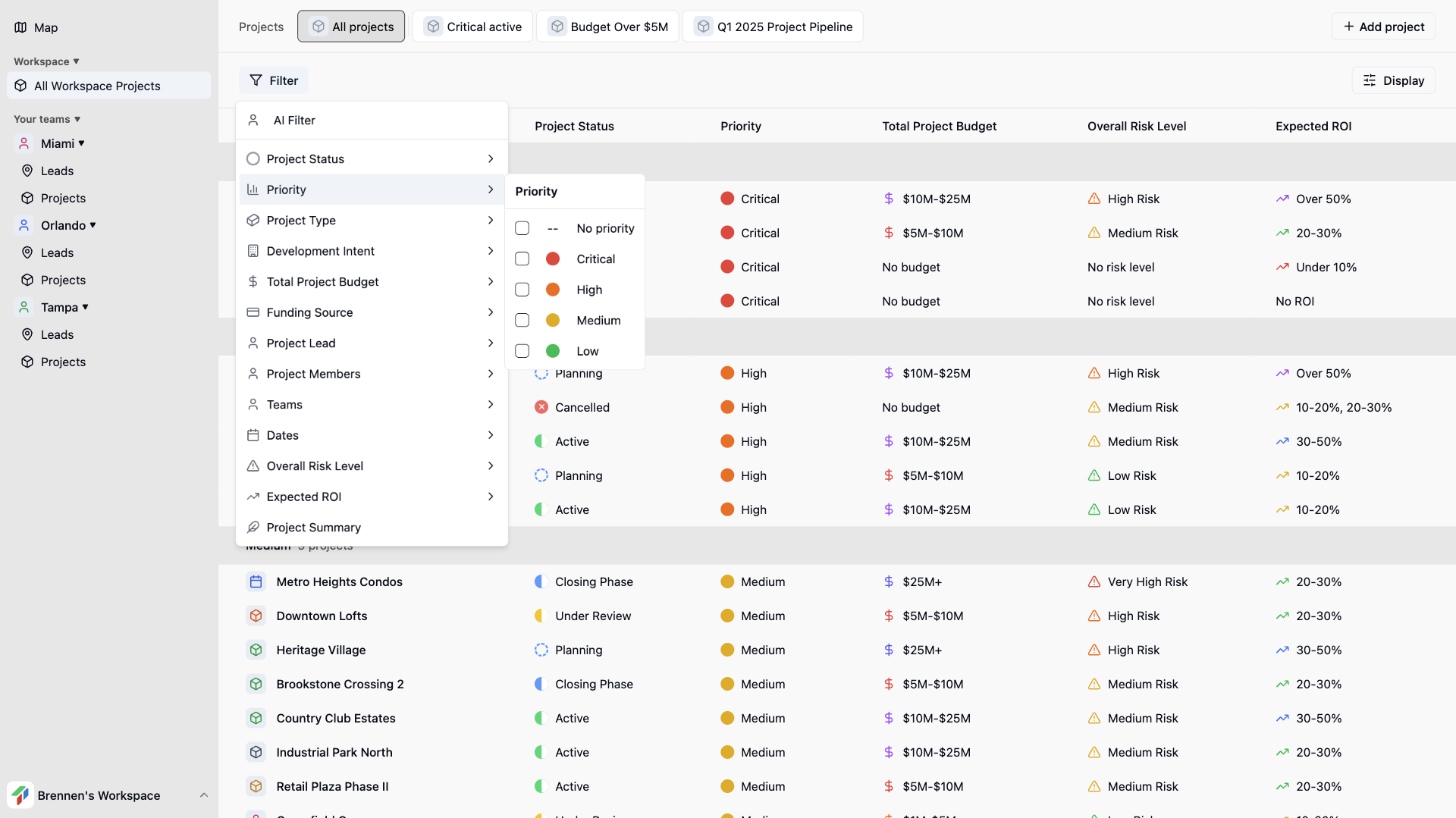
Task: Click the filter funnel icon
Action: pos(256,80)
